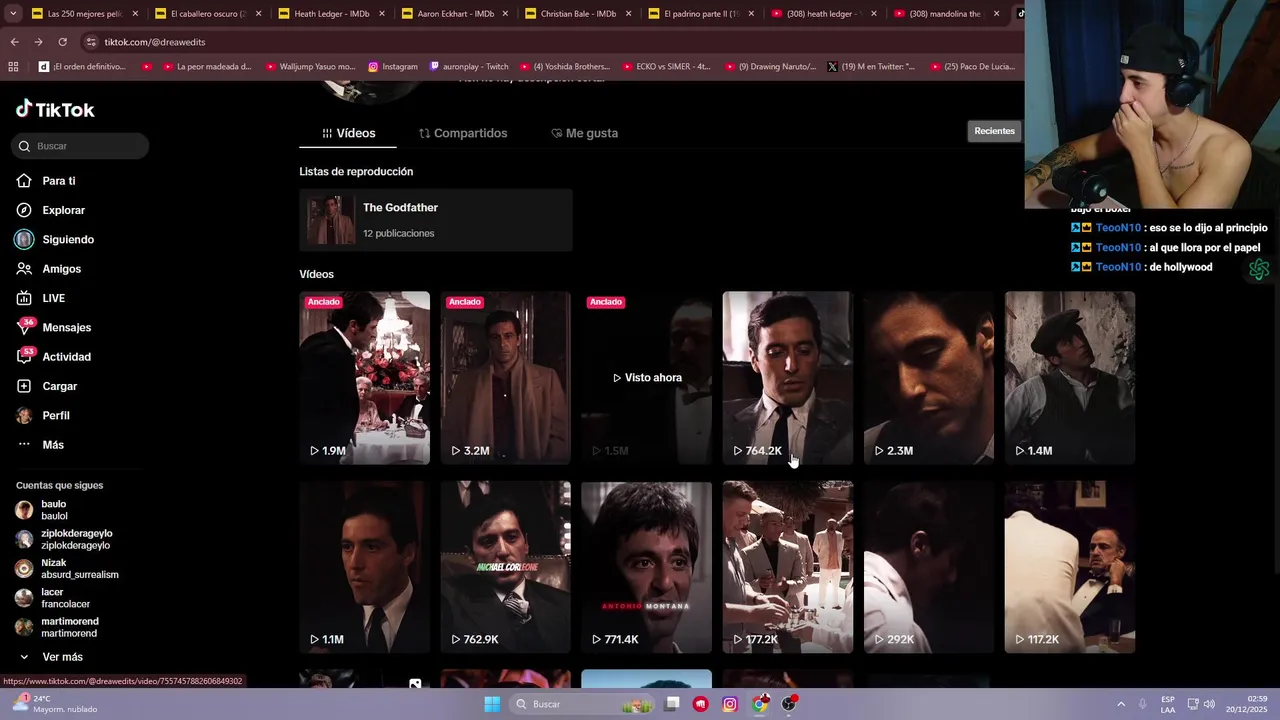Show hidden tray icons chevron

pos(1121,704)
